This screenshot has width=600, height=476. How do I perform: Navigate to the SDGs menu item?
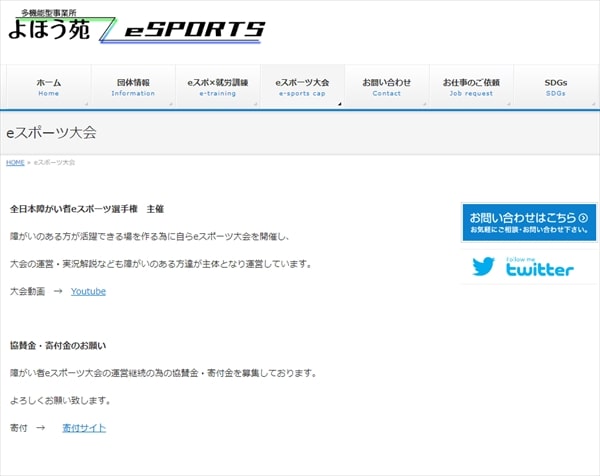[x=555, y=86]
